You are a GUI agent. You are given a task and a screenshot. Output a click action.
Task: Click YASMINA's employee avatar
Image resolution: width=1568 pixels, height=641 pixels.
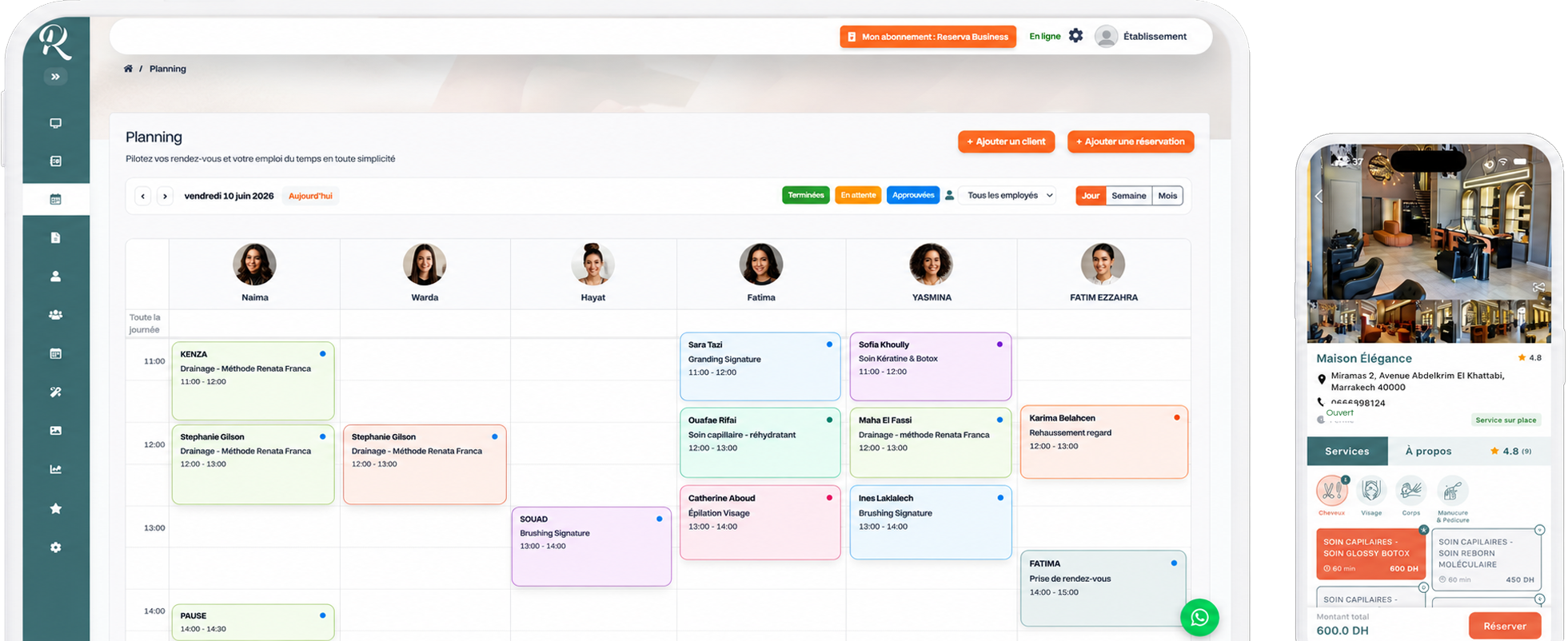pos(932,265)
